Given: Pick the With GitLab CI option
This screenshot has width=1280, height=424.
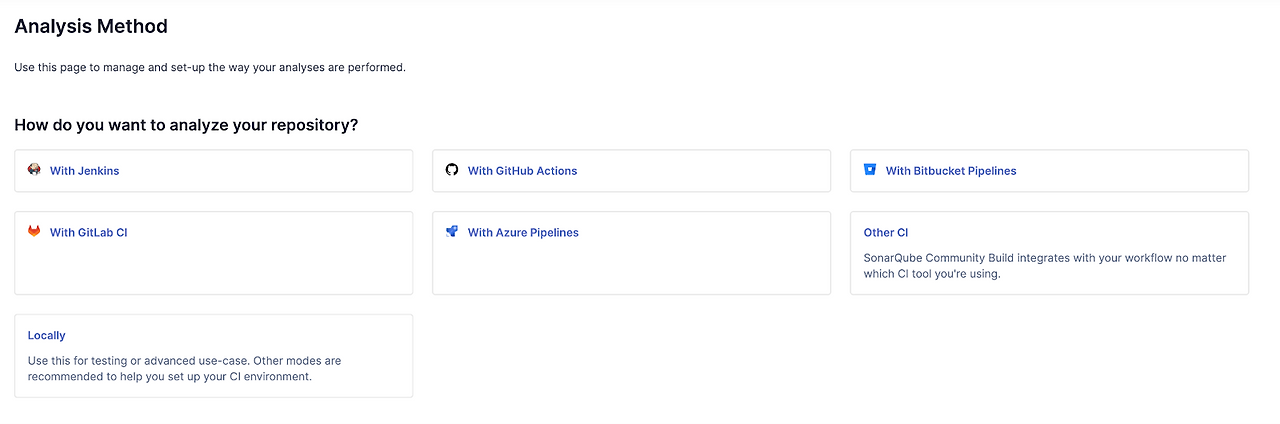Looking at the screenshot, I should pyautogui.click(x=89, y=232).
